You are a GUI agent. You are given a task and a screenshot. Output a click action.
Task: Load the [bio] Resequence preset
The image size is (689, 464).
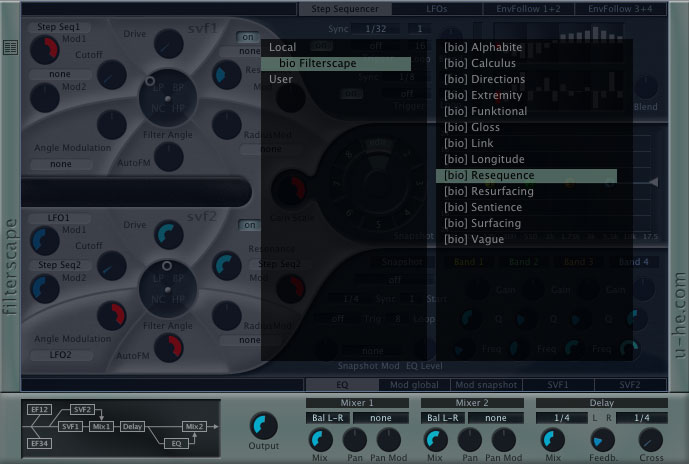point(526,175)
